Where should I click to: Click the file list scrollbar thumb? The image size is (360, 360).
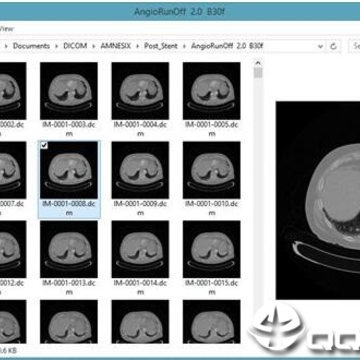pyautogui.click(x=258, y=73)
